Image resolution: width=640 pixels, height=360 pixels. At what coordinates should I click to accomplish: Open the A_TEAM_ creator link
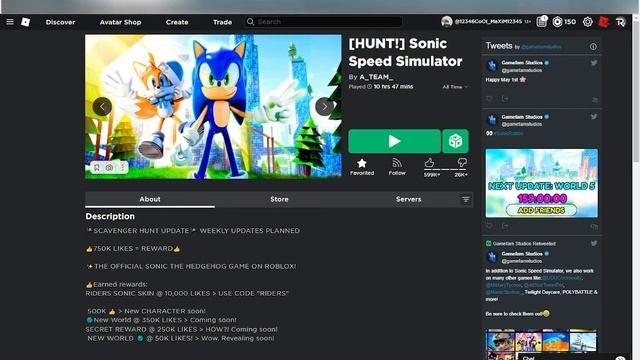[376, 77]
